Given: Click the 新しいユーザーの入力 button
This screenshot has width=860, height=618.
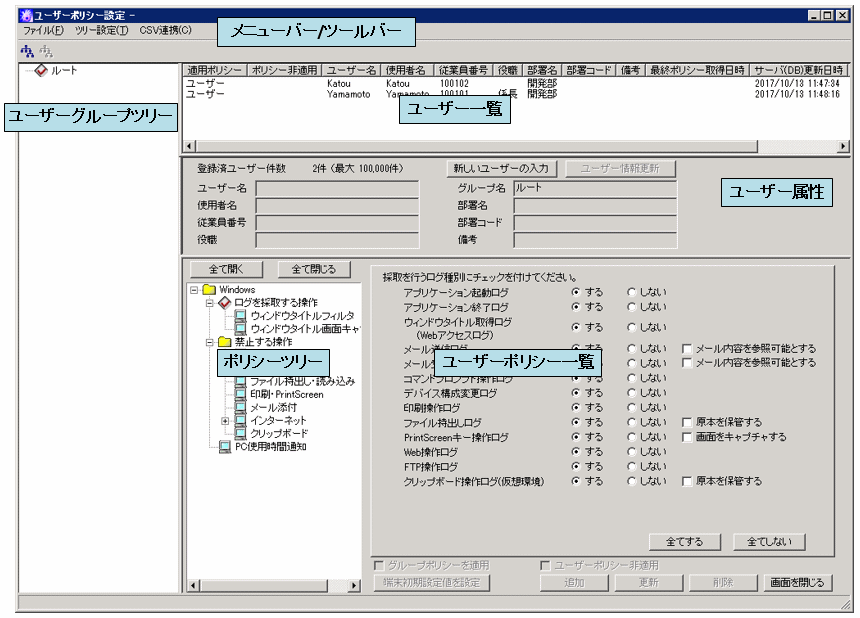Looking at the screenshot, I should point(501,168).
